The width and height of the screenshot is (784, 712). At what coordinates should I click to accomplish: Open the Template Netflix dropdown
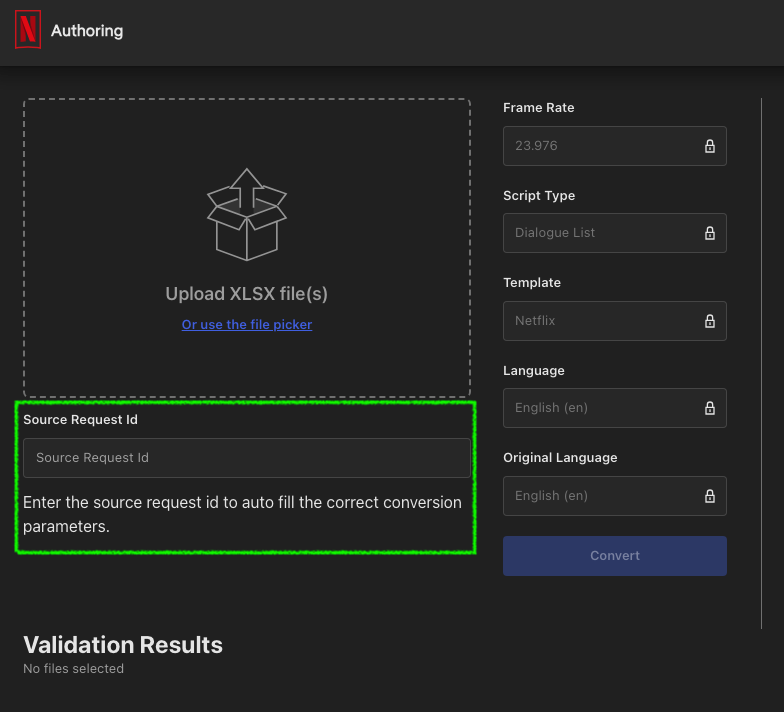(614, 321)
